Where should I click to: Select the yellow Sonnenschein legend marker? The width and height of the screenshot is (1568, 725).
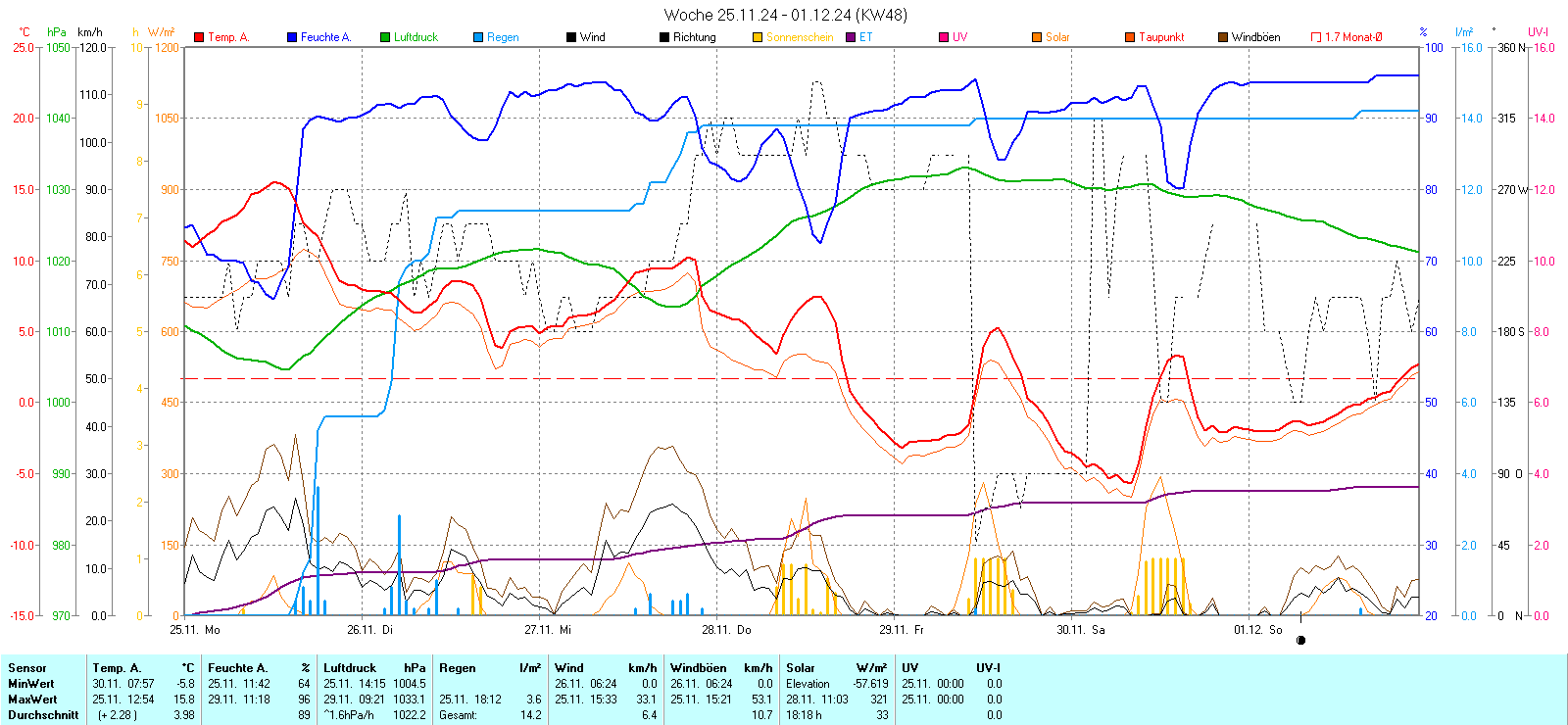(x=758, y=37)
